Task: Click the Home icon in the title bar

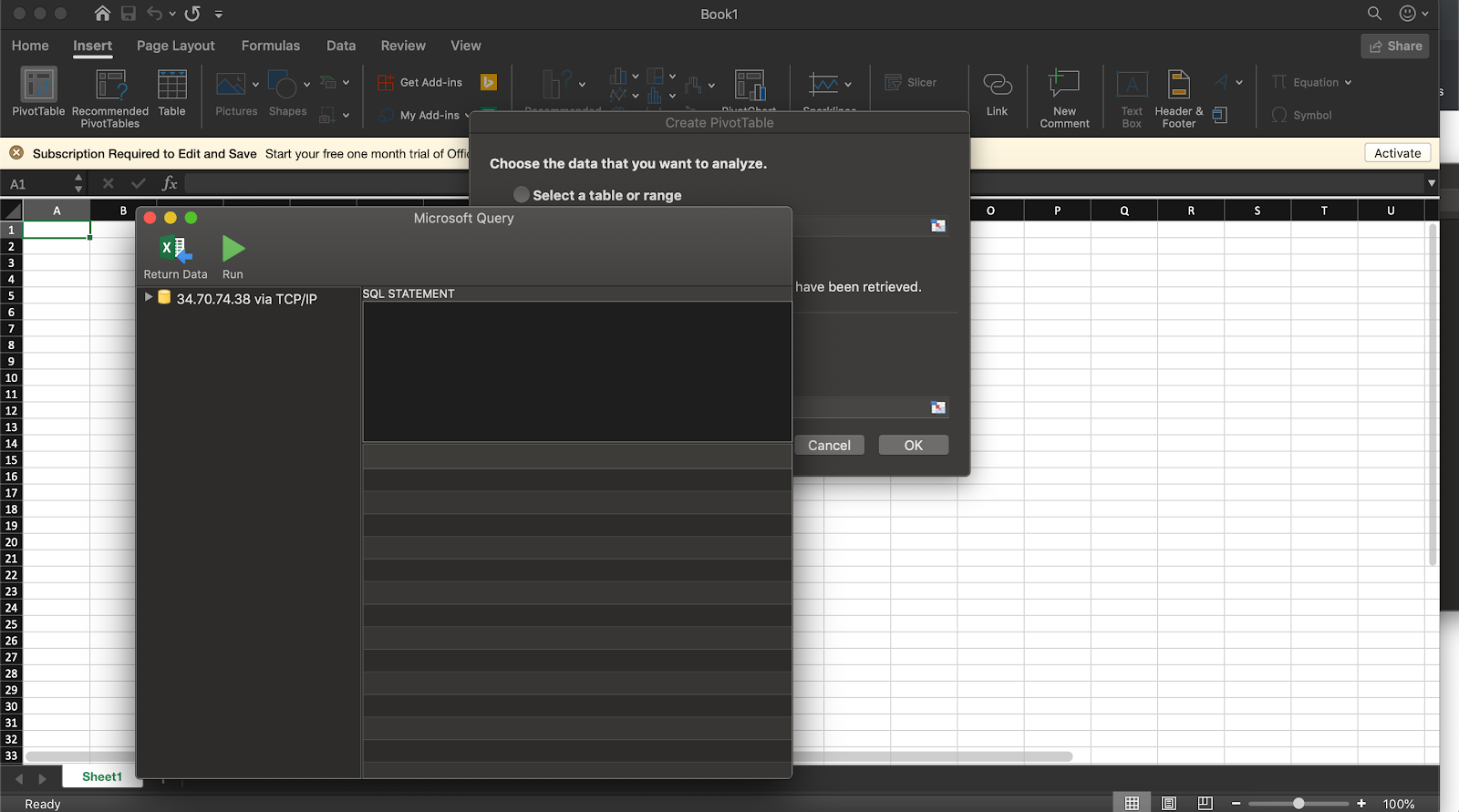Action: coord(103,14)
